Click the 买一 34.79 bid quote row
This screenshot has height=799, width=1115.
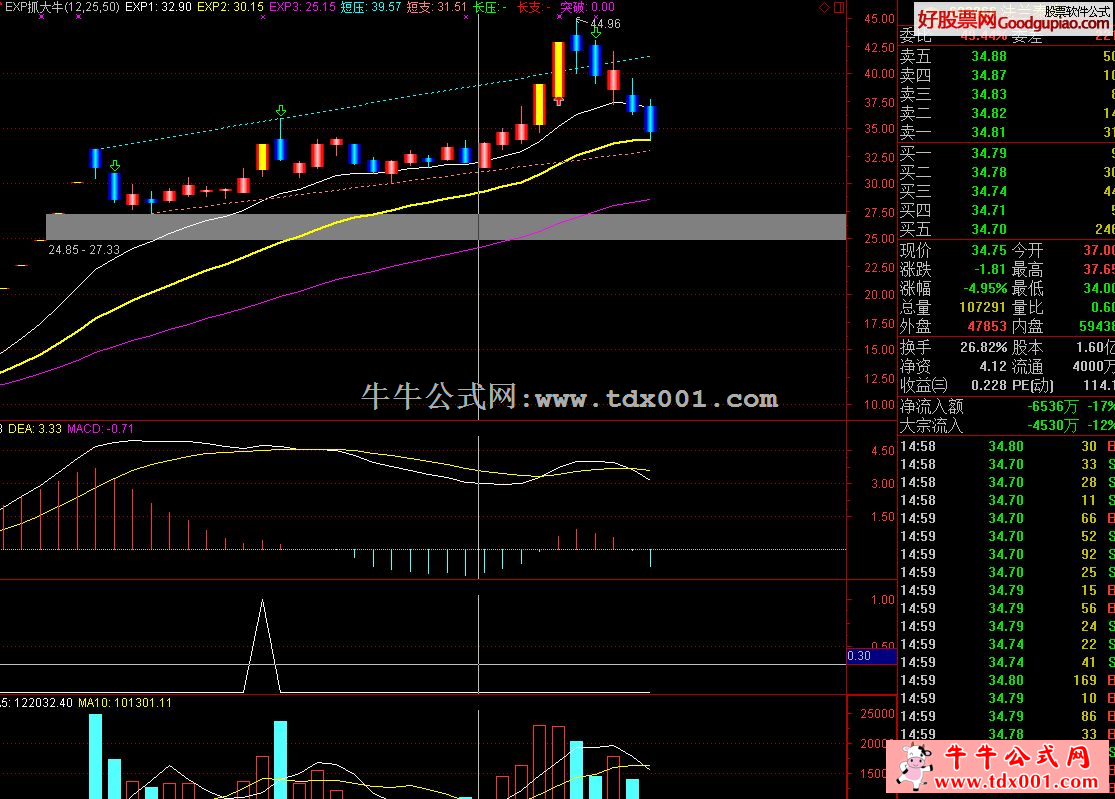[x=1006, y=153]
